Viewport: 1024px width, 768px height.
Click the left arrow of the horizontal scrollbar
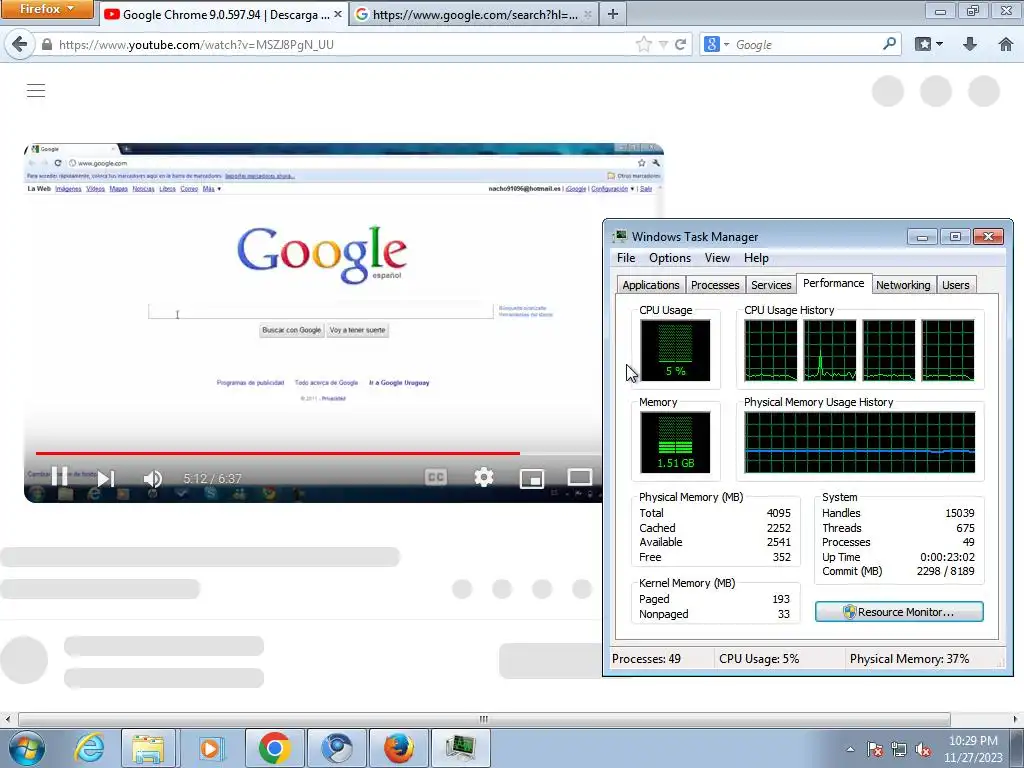point(7,719)
